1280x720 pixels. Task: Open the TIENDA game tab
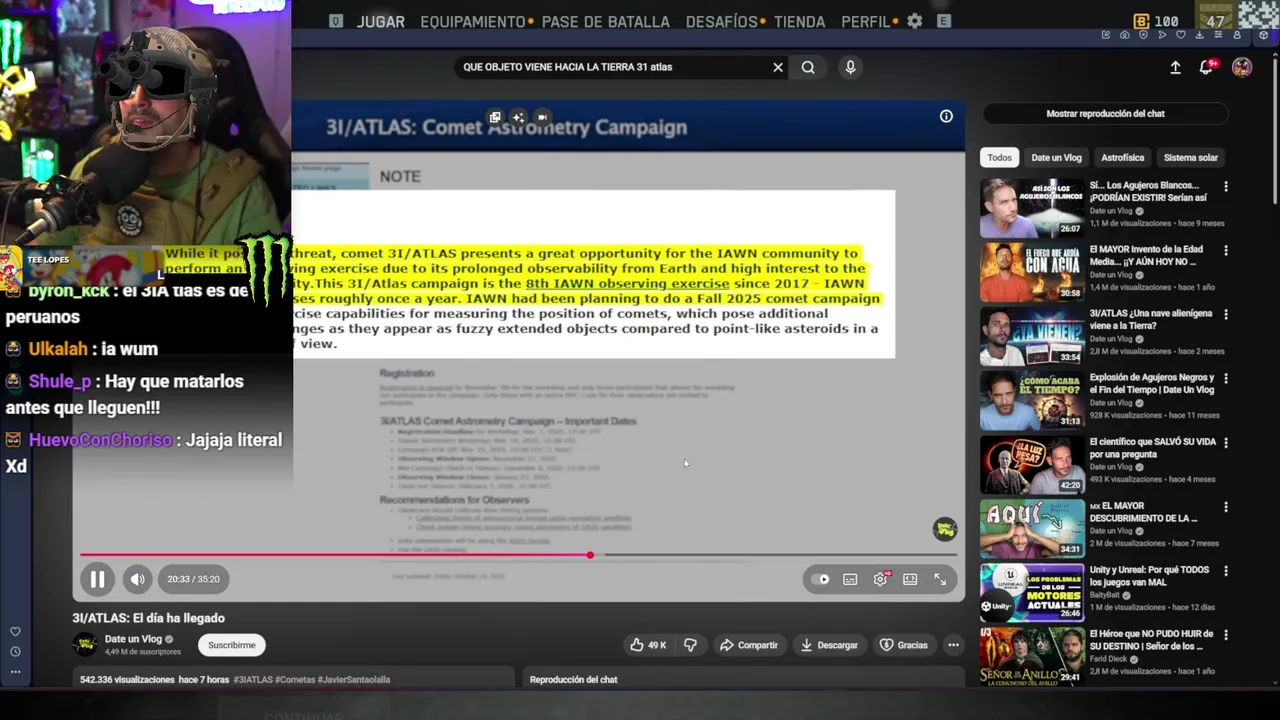[800, 21]
